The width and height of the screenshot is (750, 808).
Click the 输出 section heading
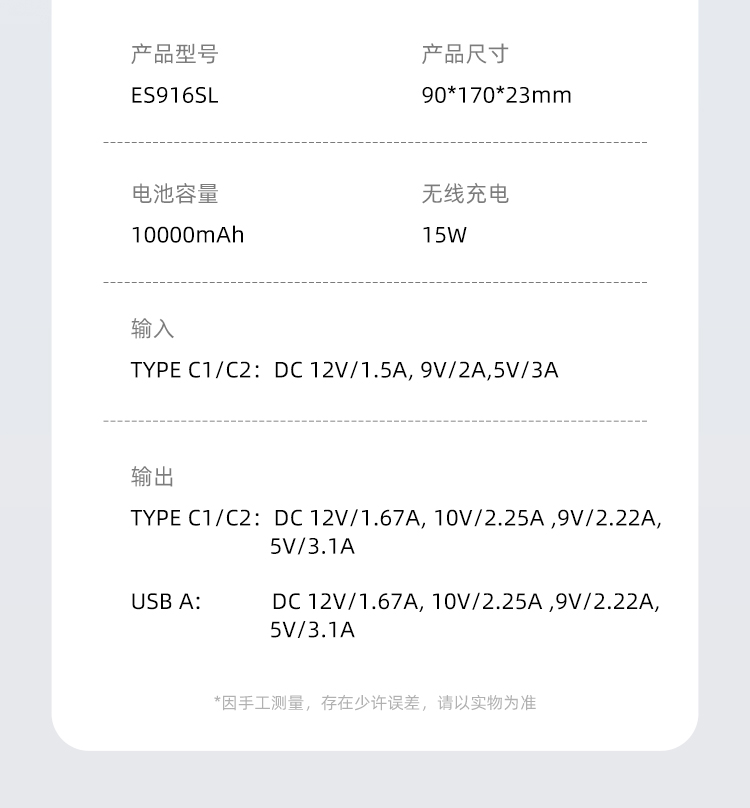click(152, 477)
